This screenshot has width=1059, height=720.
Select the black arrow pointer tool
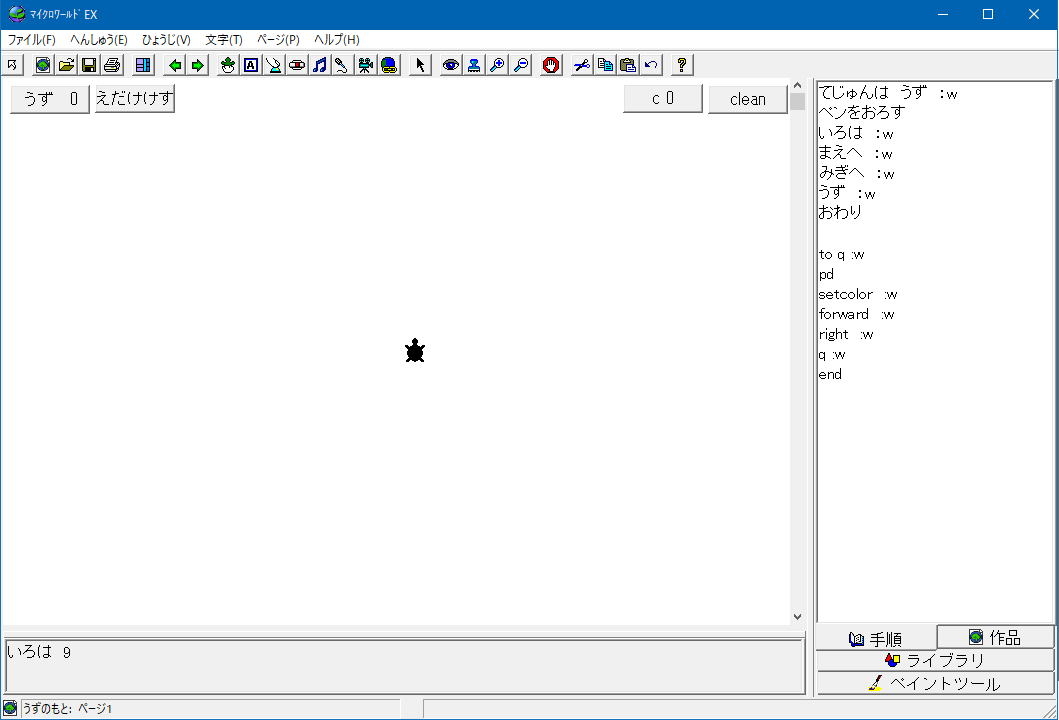[420, 65]
